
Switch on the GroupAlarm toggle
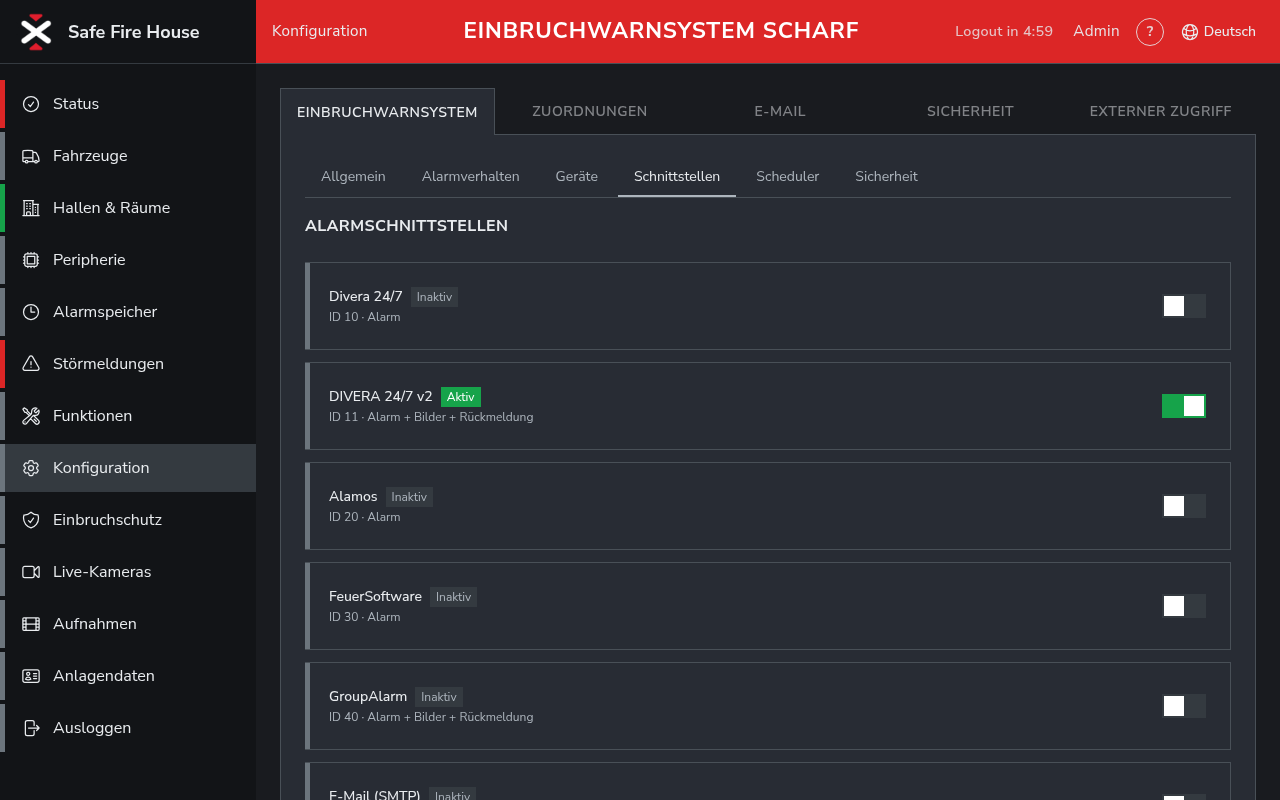coord(1184,706)
